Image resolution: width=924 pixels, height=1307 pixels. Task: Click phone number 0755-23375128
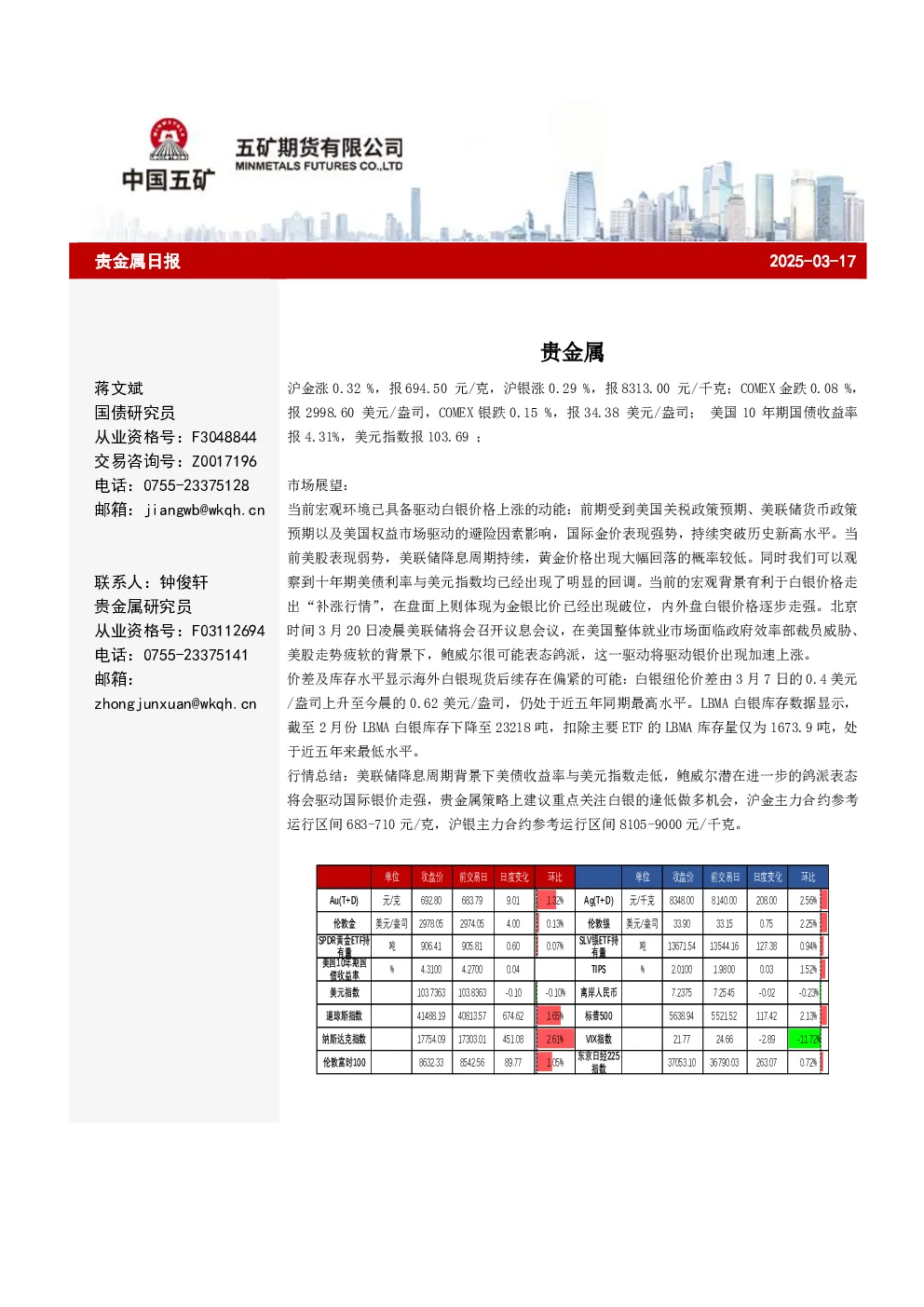tap(197, 485)
